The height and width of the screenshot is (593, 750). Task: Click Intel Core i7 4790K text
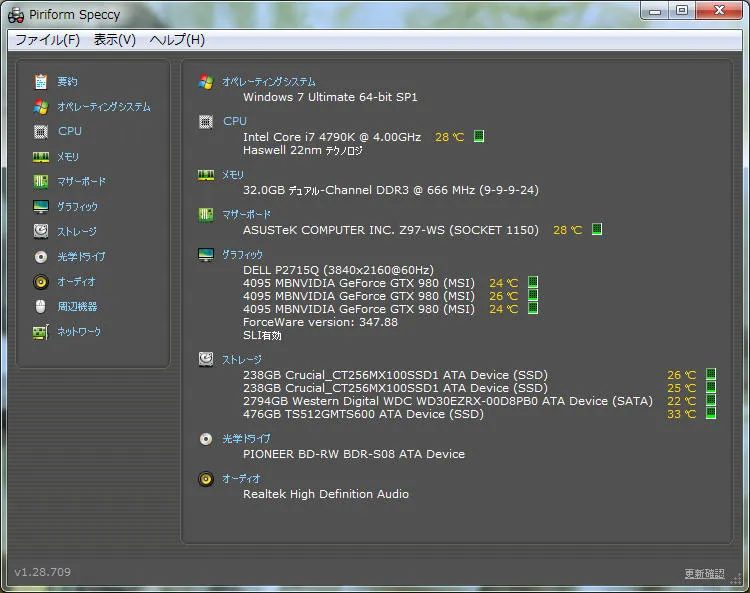pos(332,137)
